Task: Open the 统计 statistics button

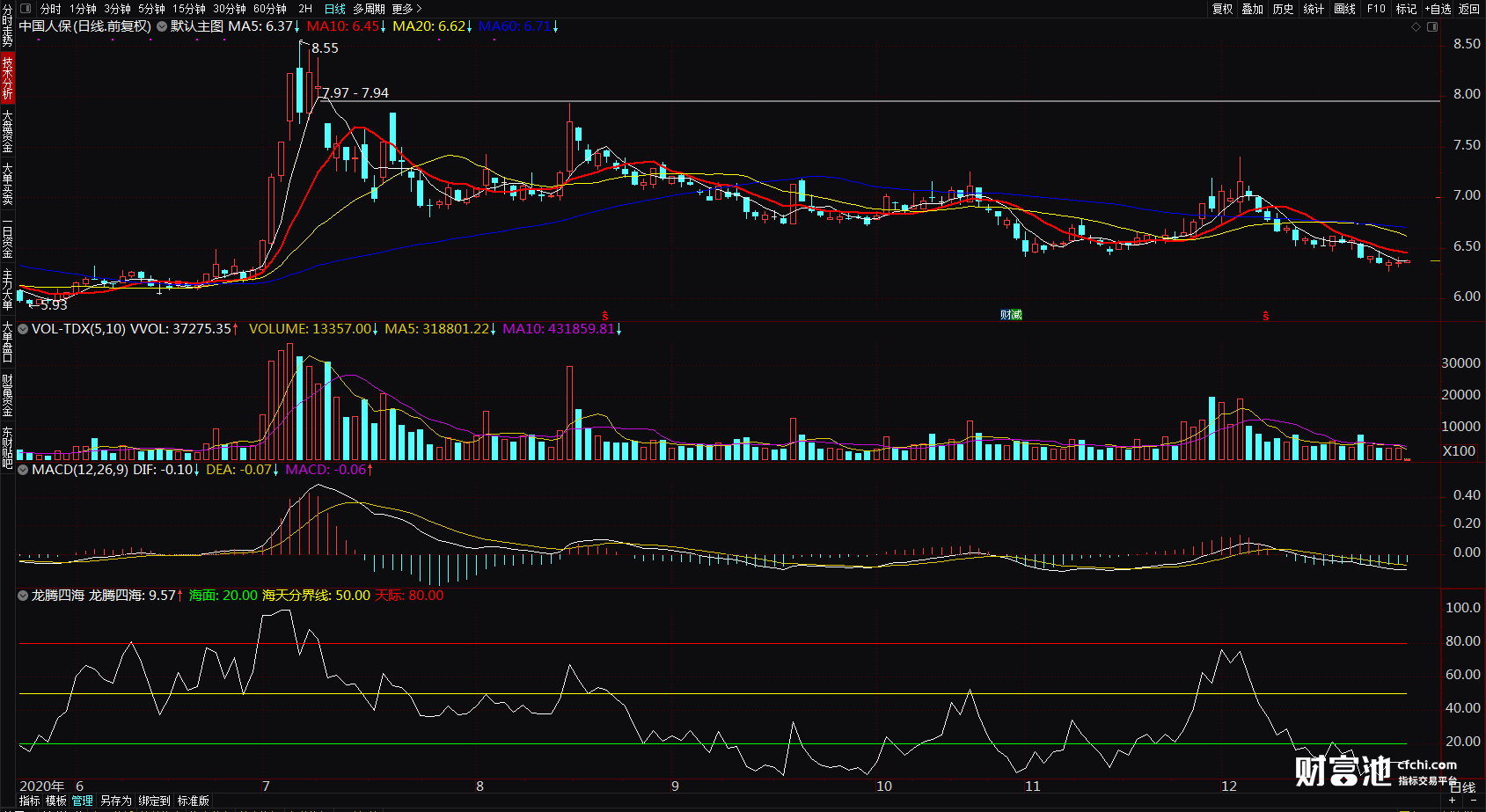Action: pos(1314,9)
